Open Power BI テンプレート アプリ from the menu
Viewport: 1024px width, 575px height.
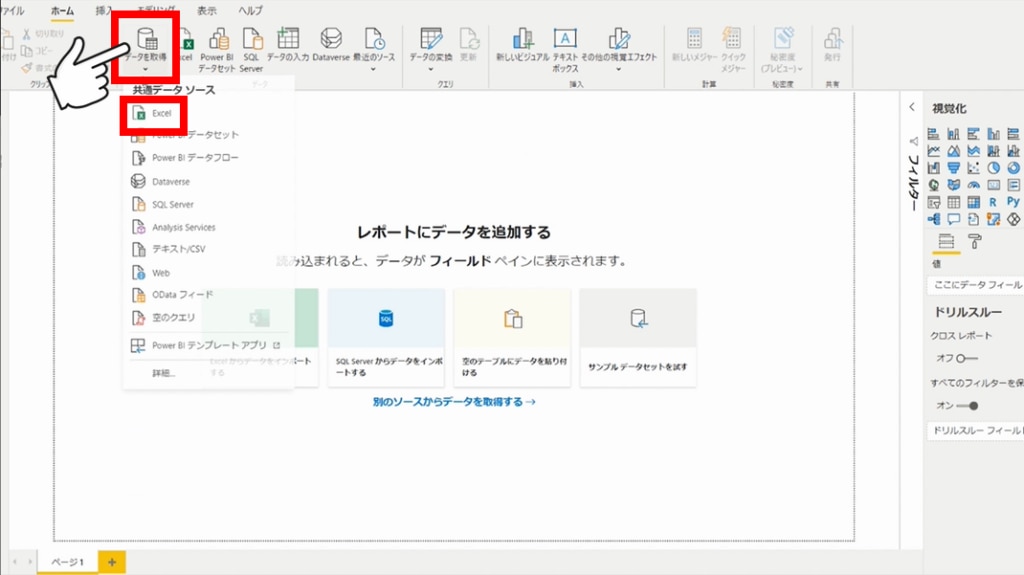[x=208, y=345]
